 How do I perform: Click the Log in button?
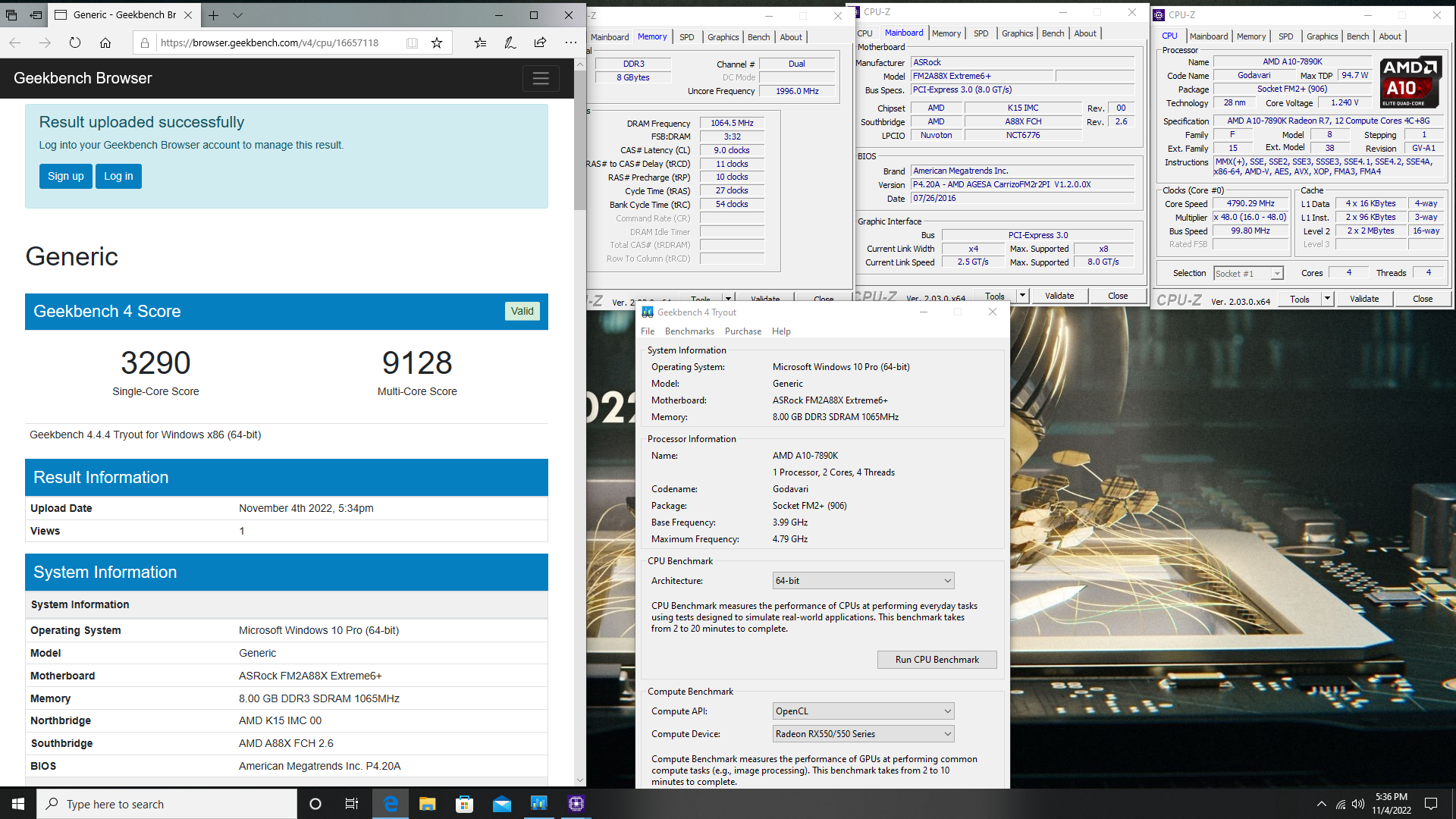click(x=118, y=176)
